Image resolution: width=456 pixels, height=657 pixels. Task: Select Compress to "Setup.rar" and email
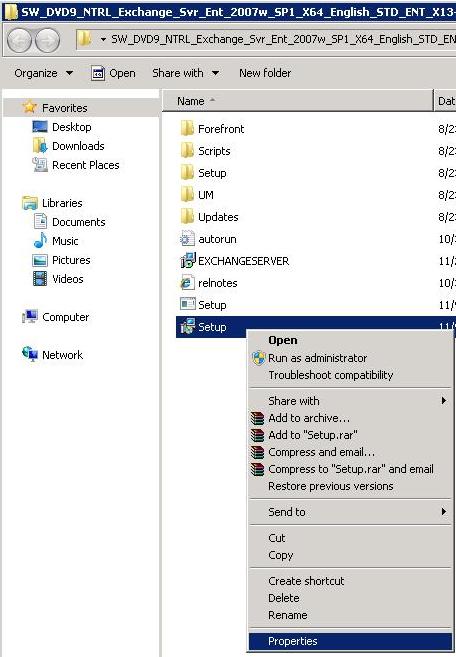351,469
